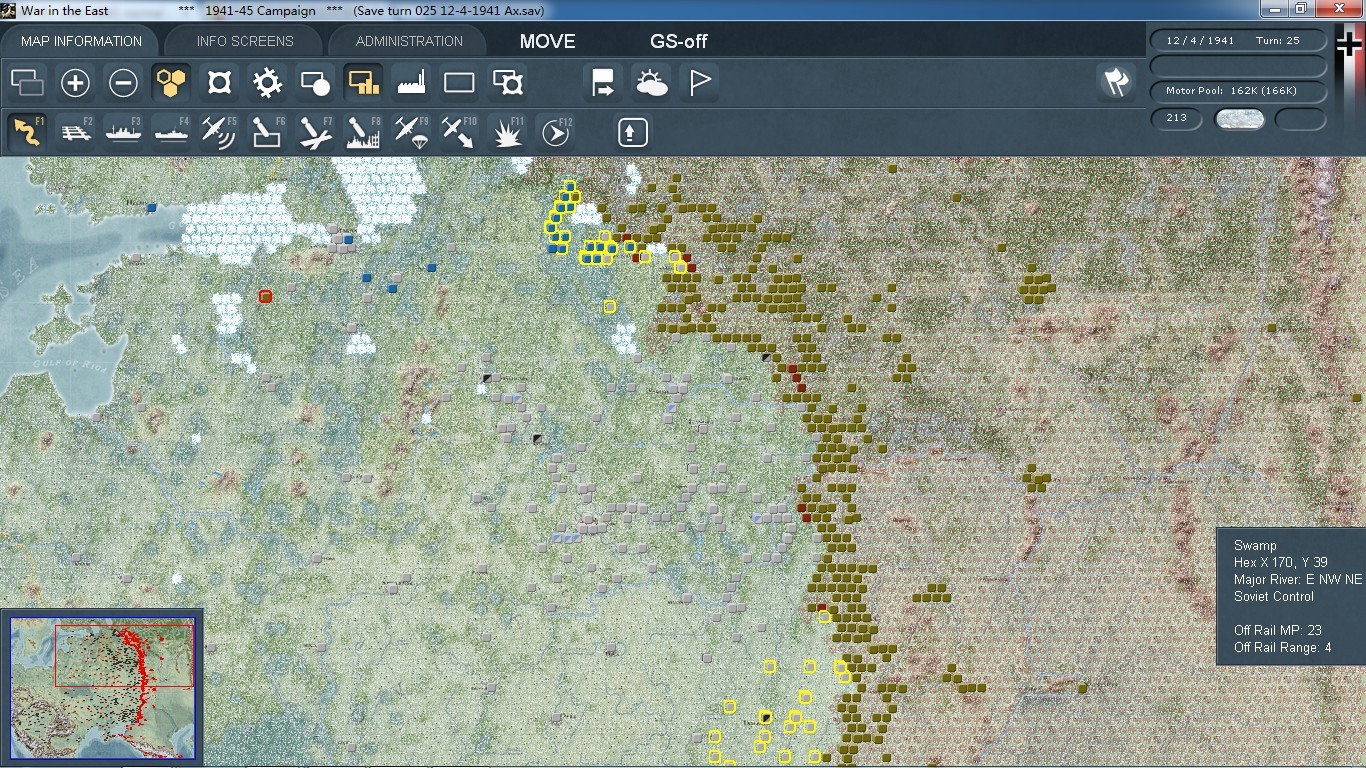
Task: Open the ADMINISTRATION tab
Action: (x=409, y=41)
